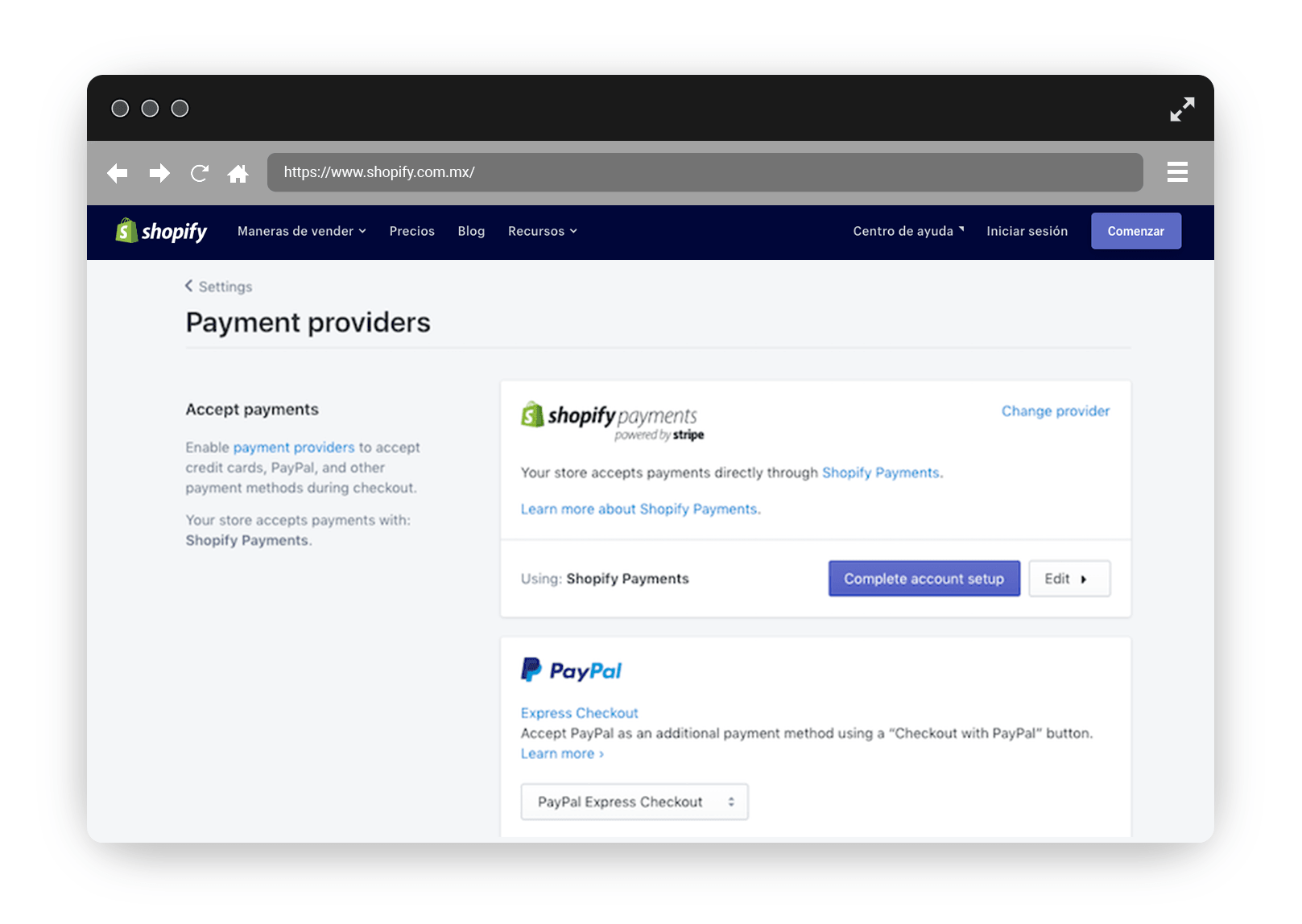Viewport: 1302px width, 924px height.
Task: Click the Accept payments heading
Action: click(x=252, y=410)
